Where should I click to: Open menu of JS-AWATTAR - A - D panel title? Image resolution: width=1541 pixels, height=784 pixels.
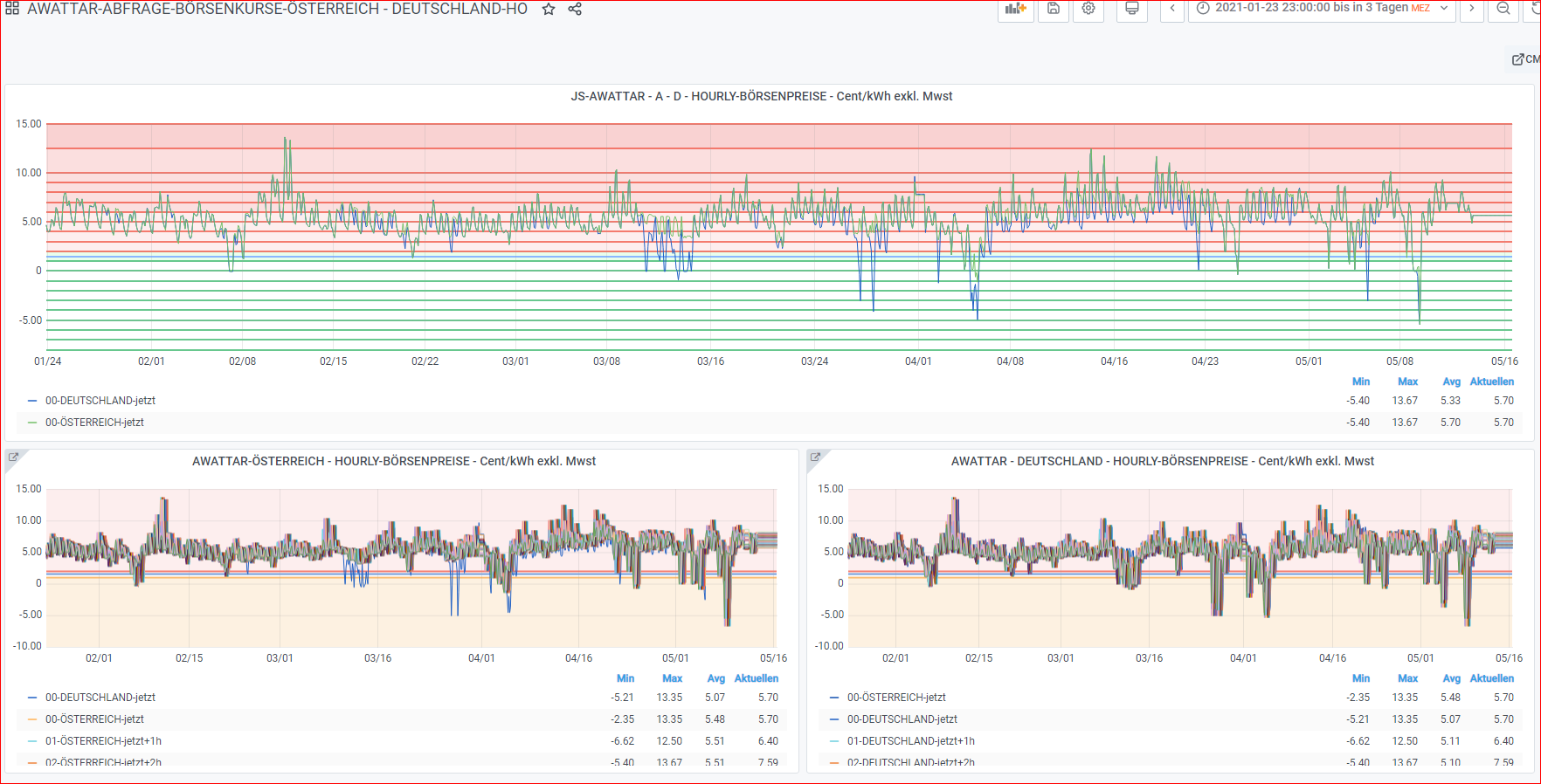762,96
